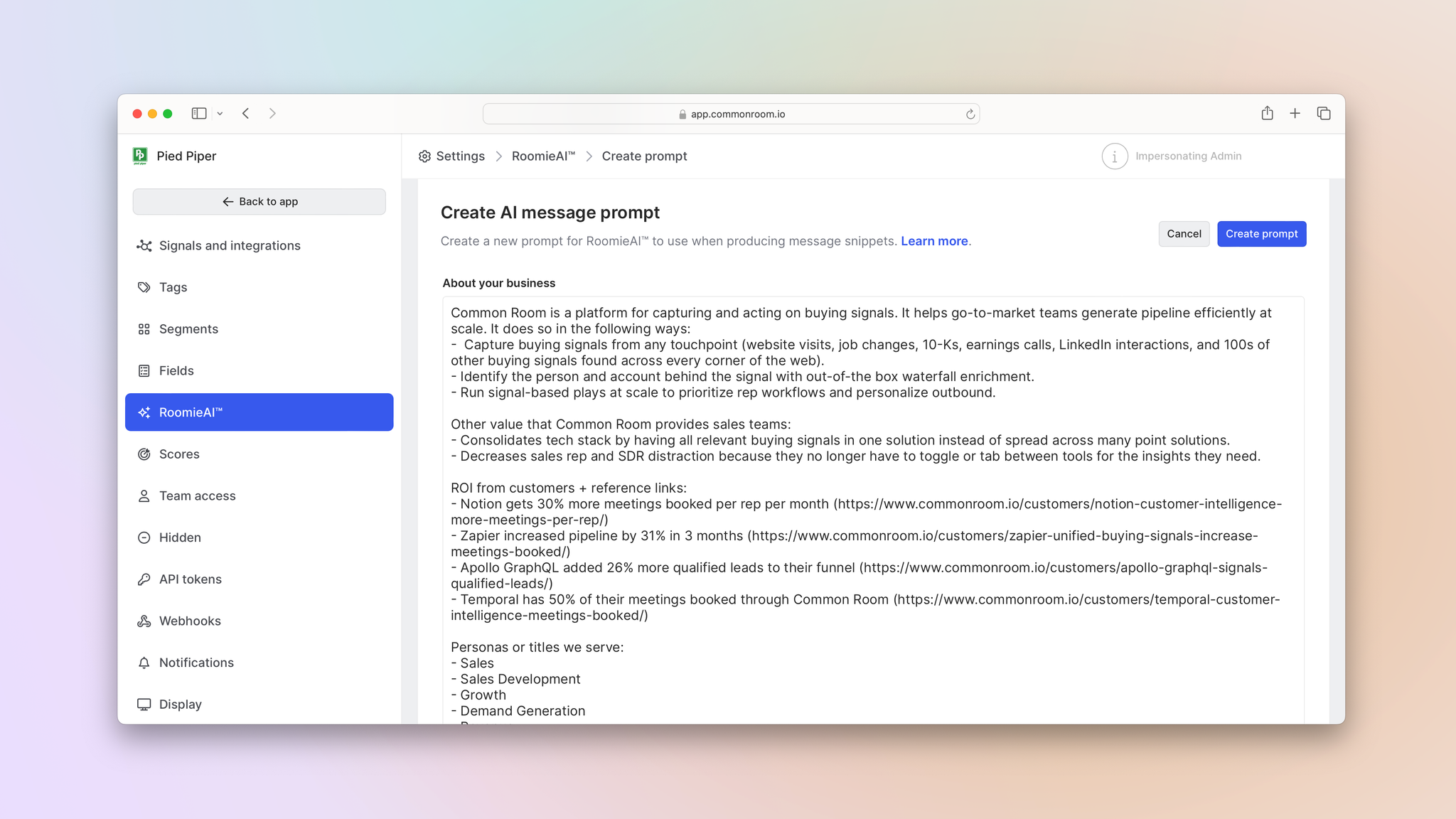Go to RoomieAI breadcrumb link

coord(543,156)
